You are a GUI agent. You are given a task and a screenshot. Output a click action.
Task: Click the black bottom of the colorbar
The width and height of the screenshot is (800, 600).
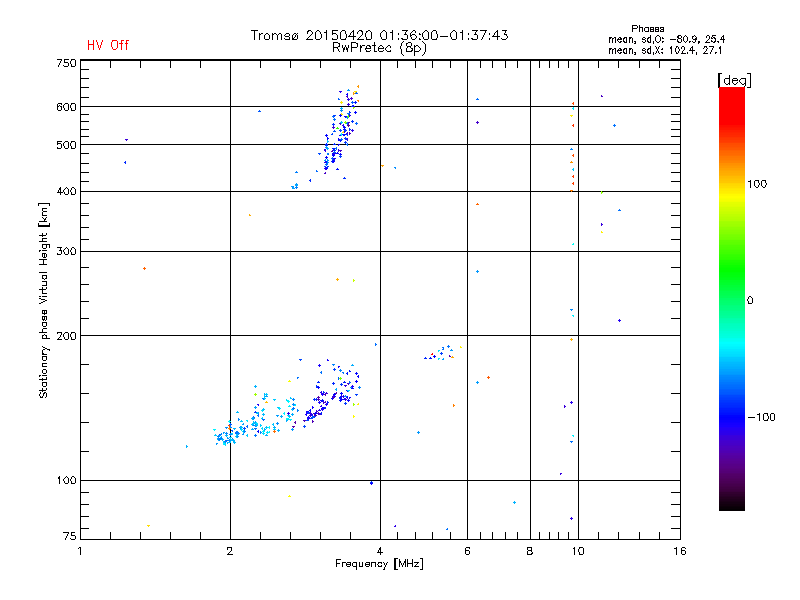[x=732, y=503]
